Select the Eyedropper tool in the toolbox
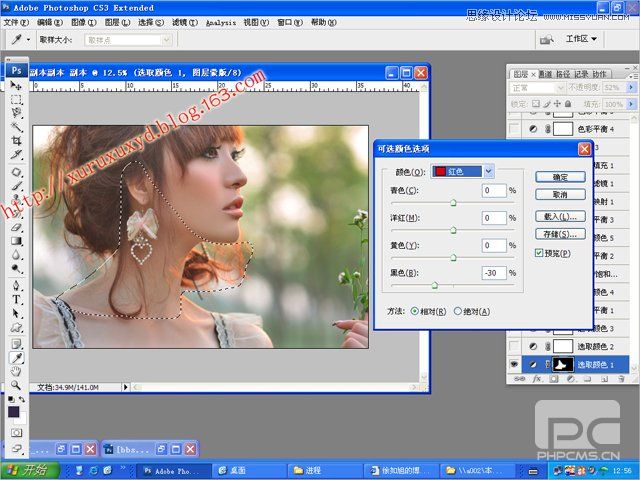This screenshot has width=640, height=480. (x=16, y=358)
